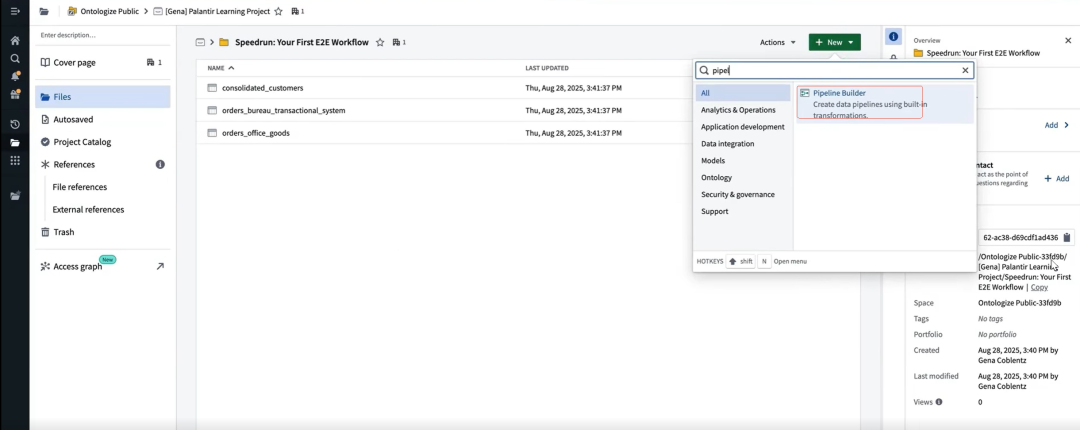Open External references
The width and height of the screenshot is (1080, 430).
[x=88, y=209]
